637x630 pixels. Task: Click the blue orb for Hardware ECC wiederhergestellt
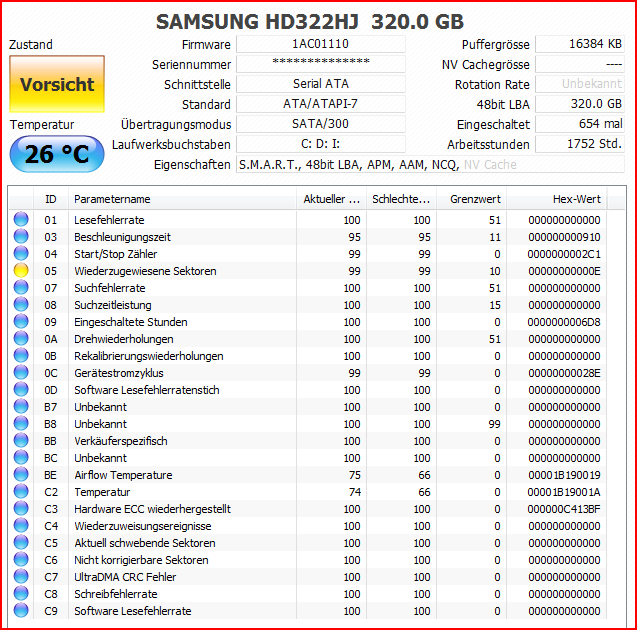tap(21, 509)
